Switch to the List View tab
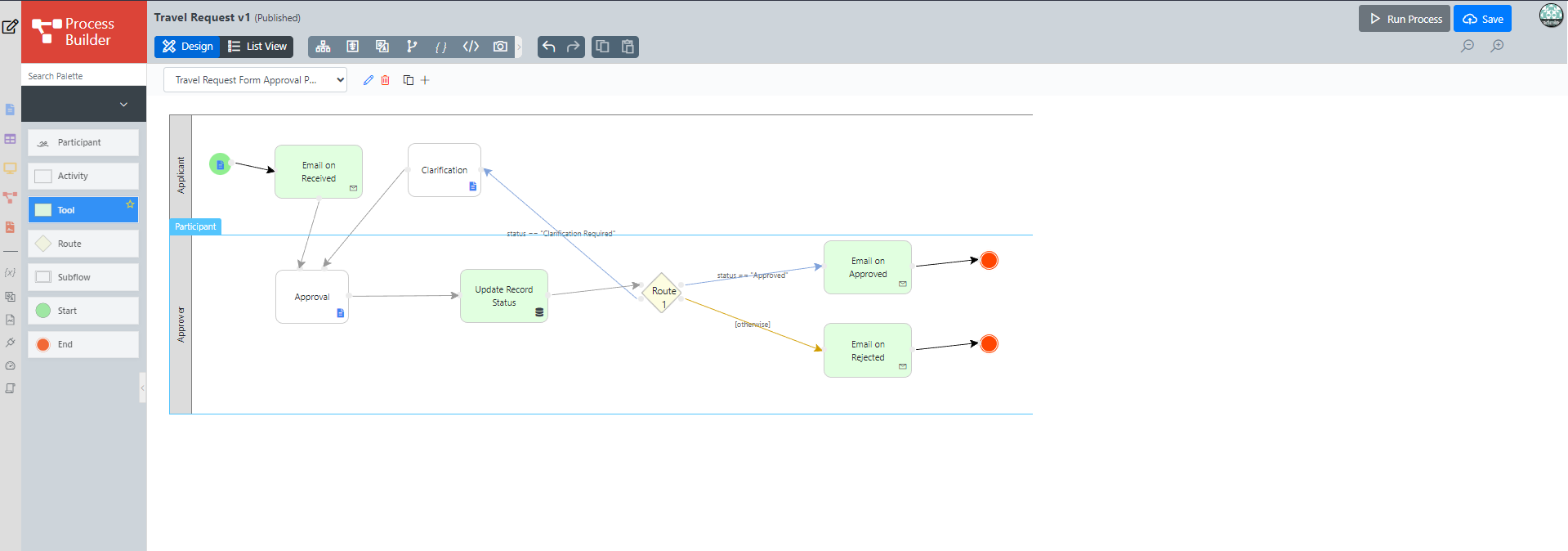This screenshot has height=551, width=1568. (x=257, y=47)
